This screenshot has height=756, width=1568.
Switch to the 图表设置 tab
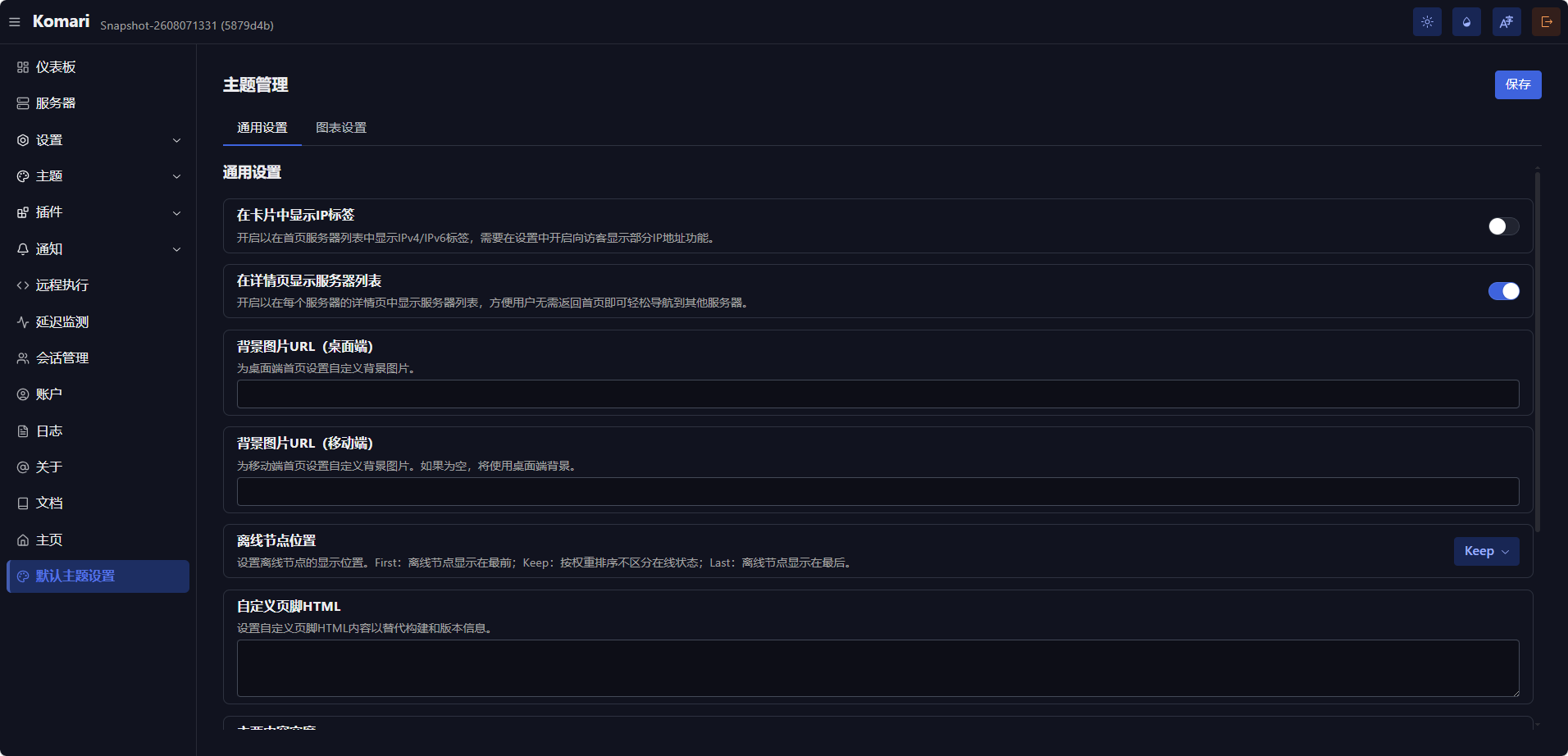click(x=341, y=128)
